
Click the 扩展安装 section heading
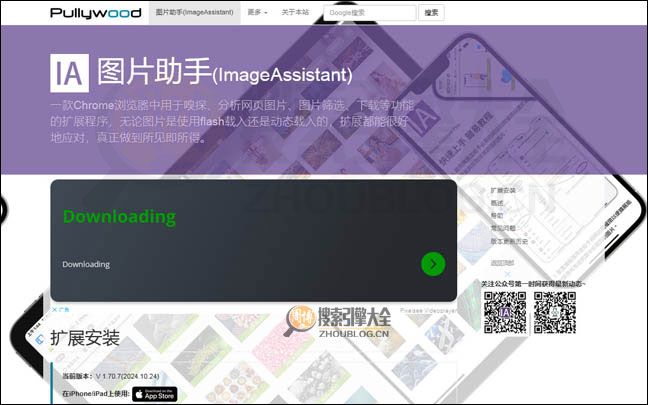[85, 338]
